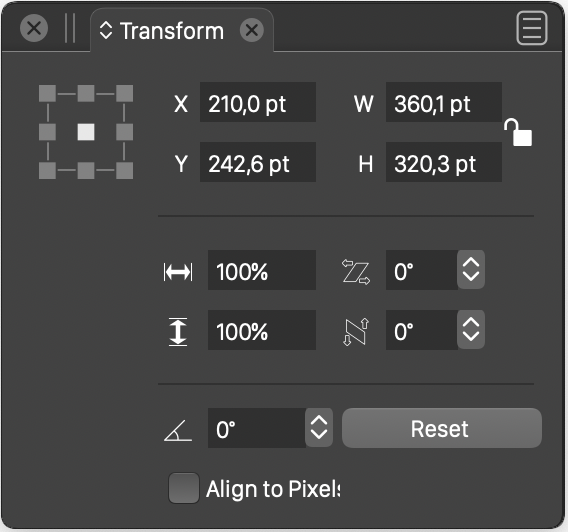The height and width of the screenshot is (532, 568).
Task: Open the Transform panel options menu
Action: (531, 28)
